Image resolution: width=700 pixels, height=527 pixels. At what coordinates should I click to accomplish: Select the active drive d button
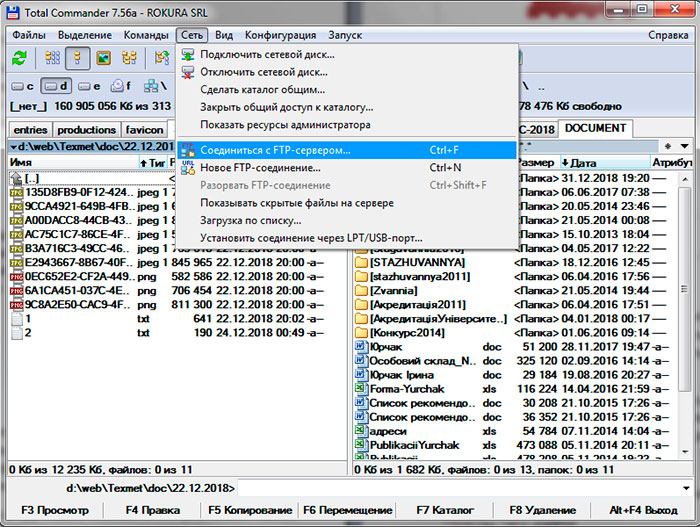pos(56,86)
